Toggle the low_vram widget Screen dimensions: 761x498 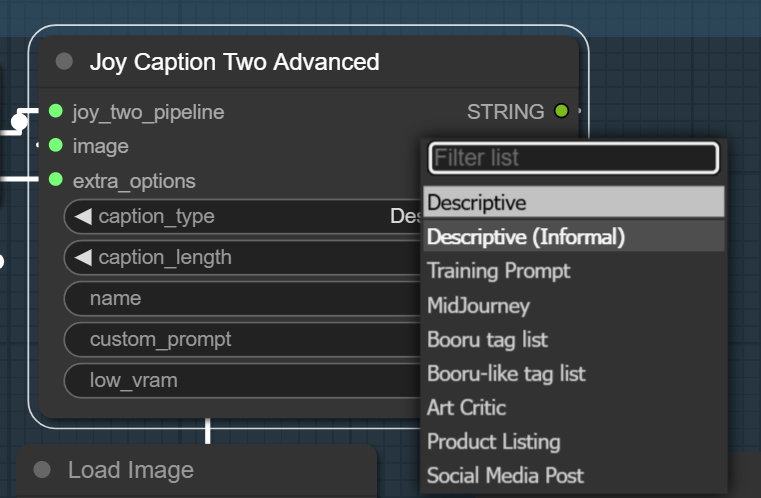click(x=243, y=381)
